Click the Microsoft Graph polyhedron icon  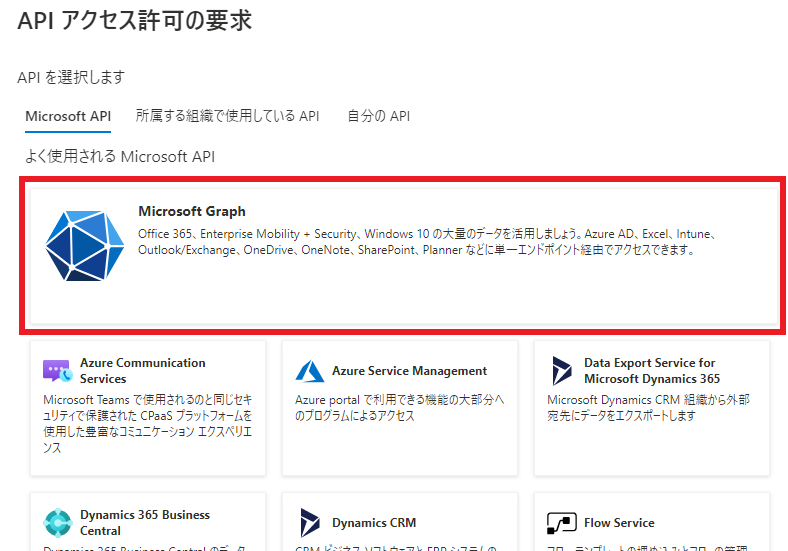[x=84, y=246]
